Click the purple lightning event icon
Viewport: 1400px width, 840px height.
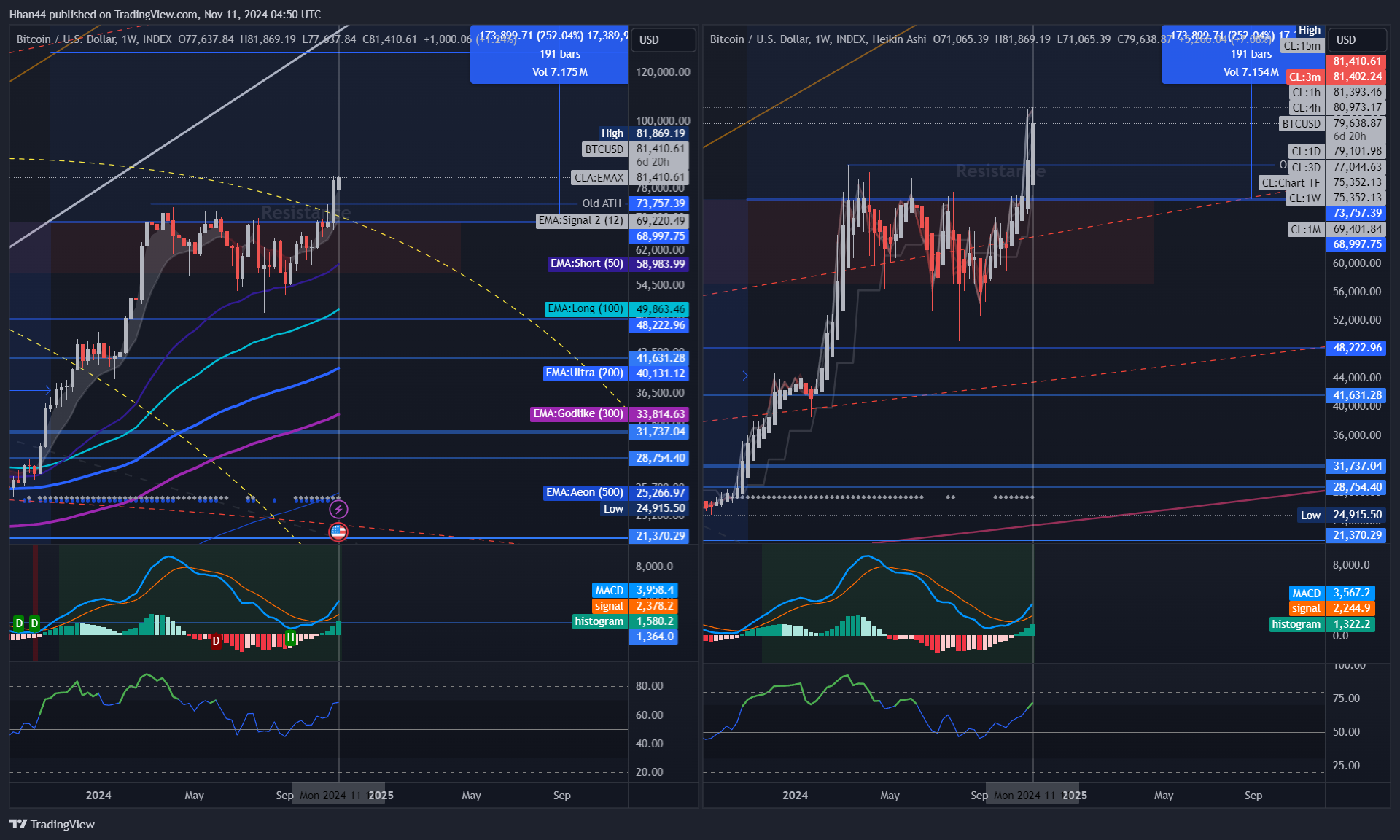pyautogui.click(x=338, y=509)
